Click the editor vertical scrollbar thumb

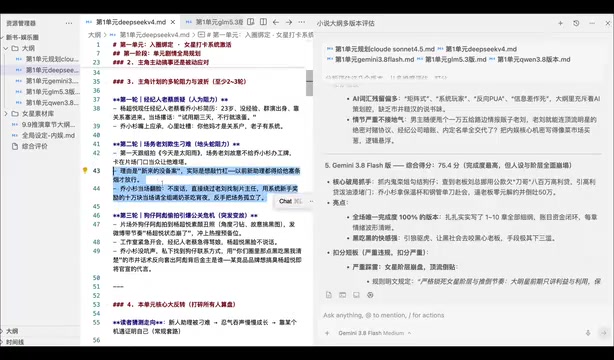pos(309,83)
